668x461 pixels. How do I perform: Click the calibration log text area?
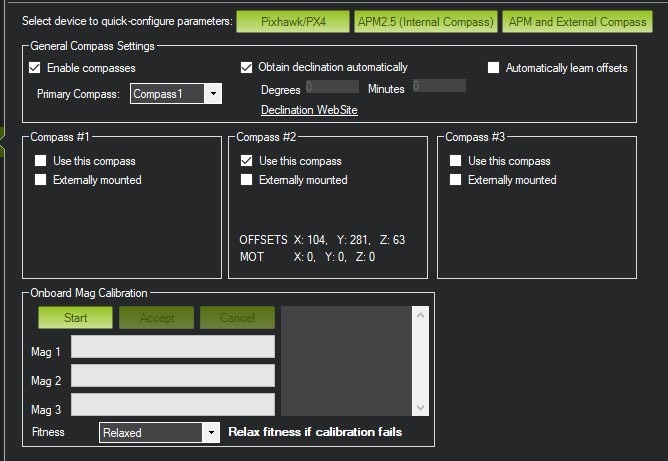pos(346,361)
